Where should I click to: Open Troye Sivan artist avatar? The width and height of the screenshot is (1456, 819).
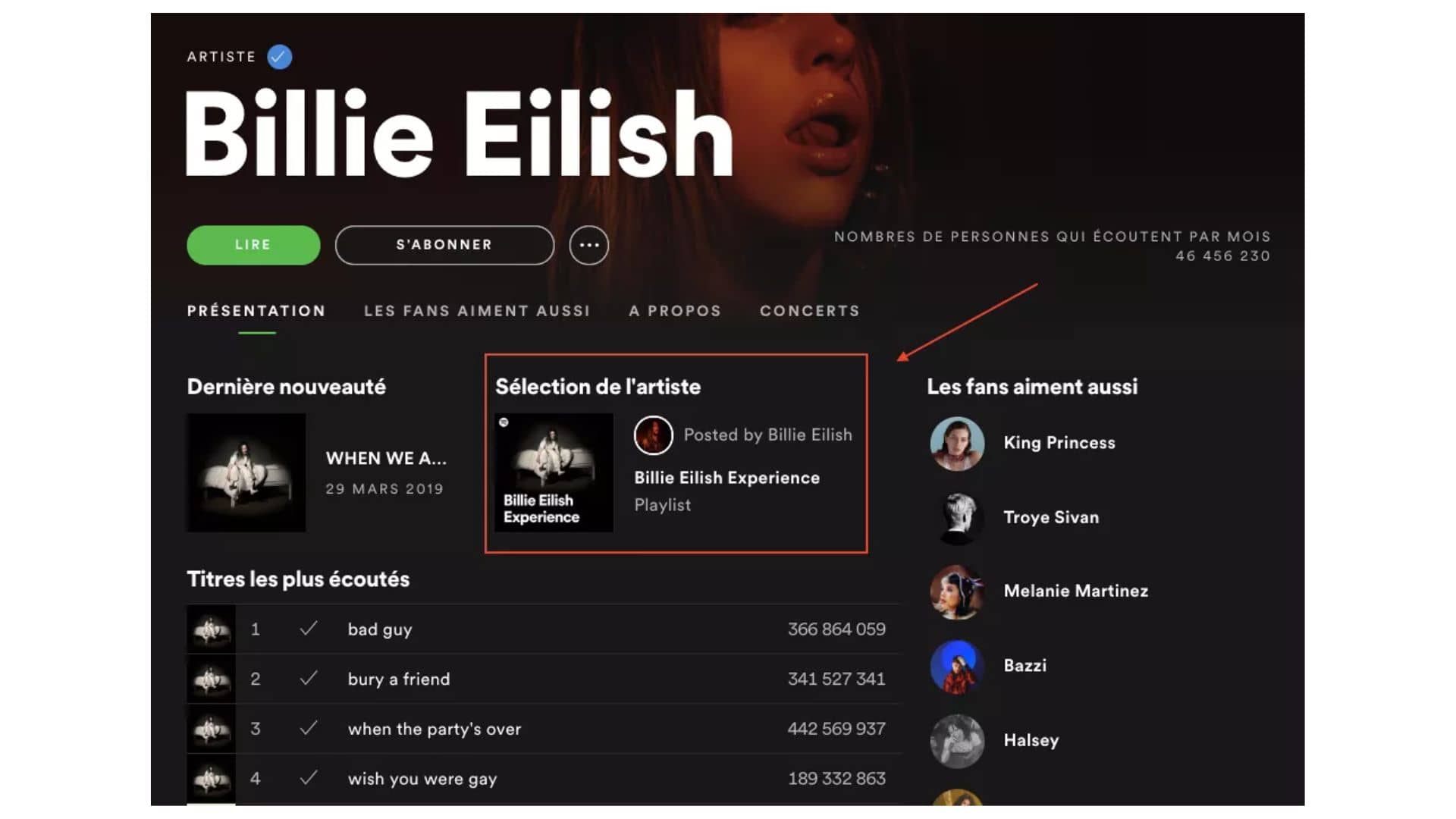(957, 518)
